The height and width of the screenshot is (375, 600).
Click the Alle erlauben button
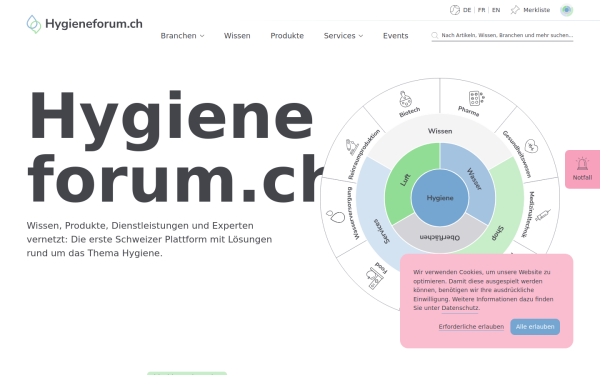click(x=535, y=327)
